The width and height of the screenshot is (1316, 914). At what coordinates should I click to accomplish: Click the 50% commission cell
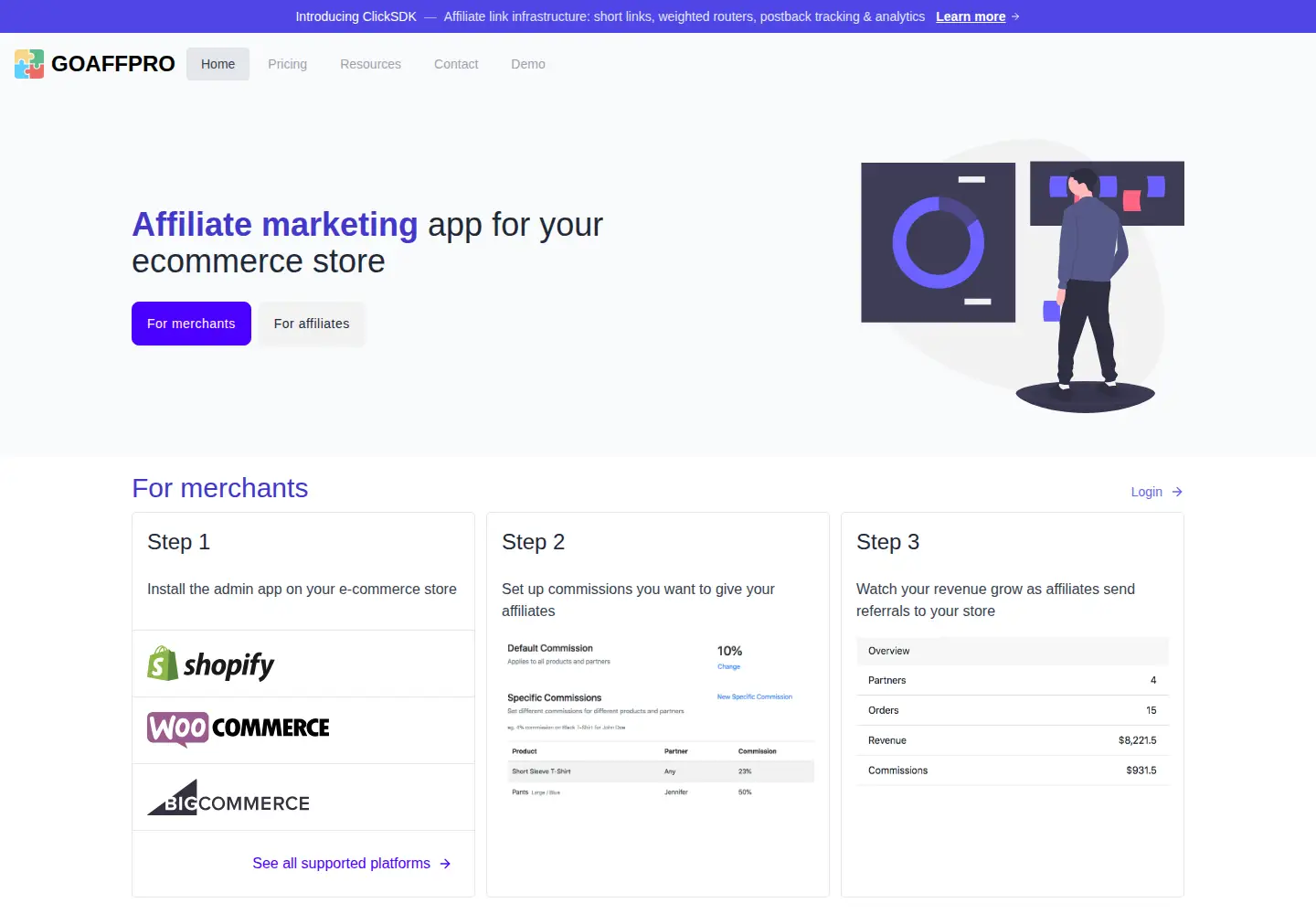pyautogui.click(x=745, y=792)
